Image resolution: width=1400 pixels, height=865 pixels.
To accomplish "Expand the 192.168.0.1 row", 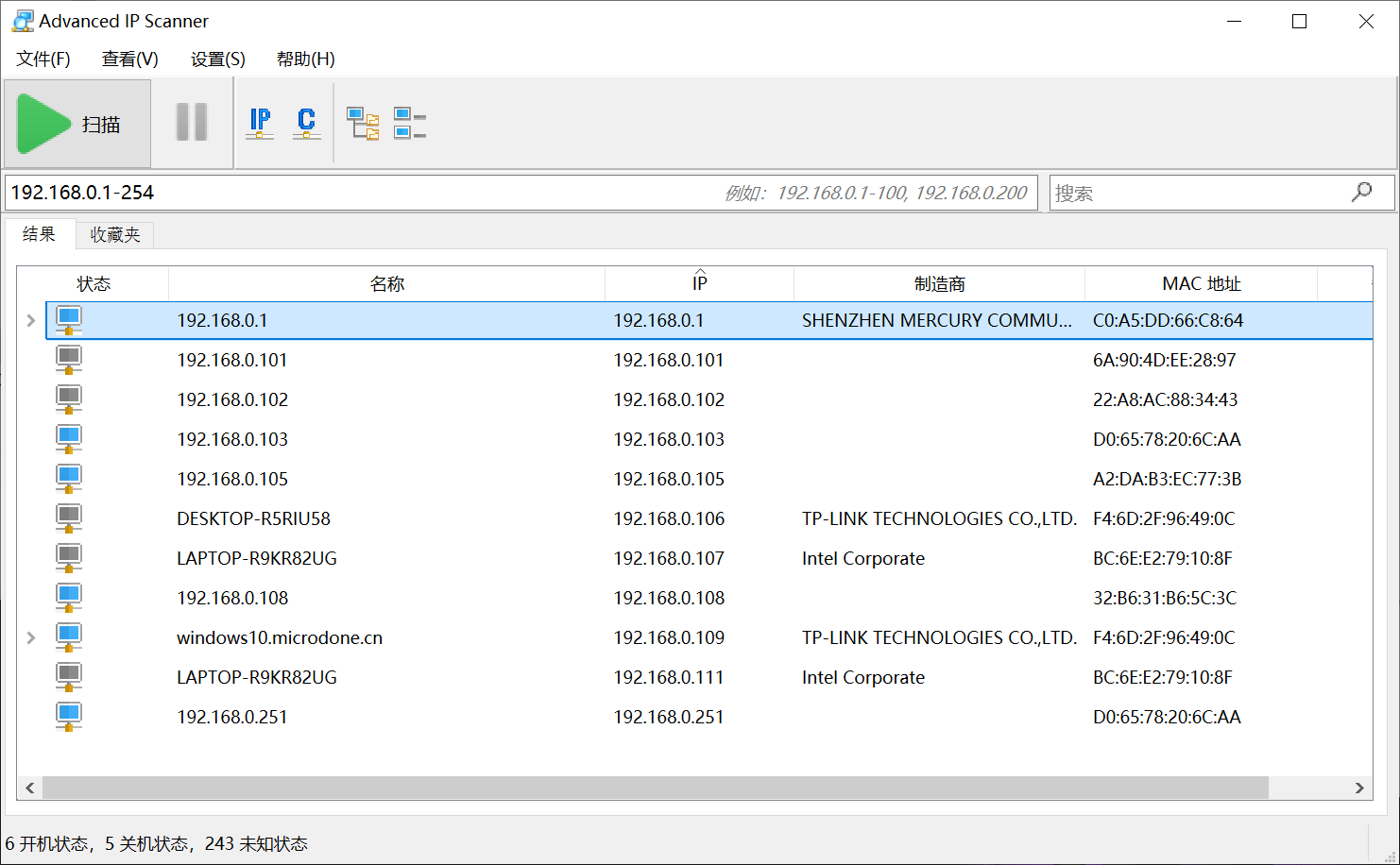I will pos(31,320).
